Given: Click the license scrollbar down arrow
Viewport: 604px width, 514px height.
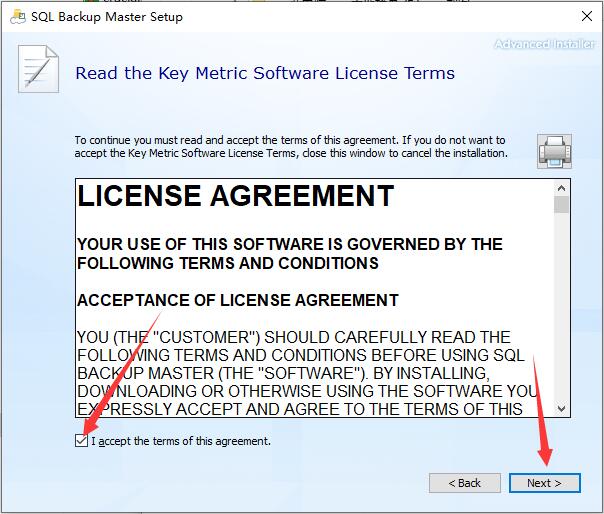Looking at the screenshot, I should pos(561,408).
